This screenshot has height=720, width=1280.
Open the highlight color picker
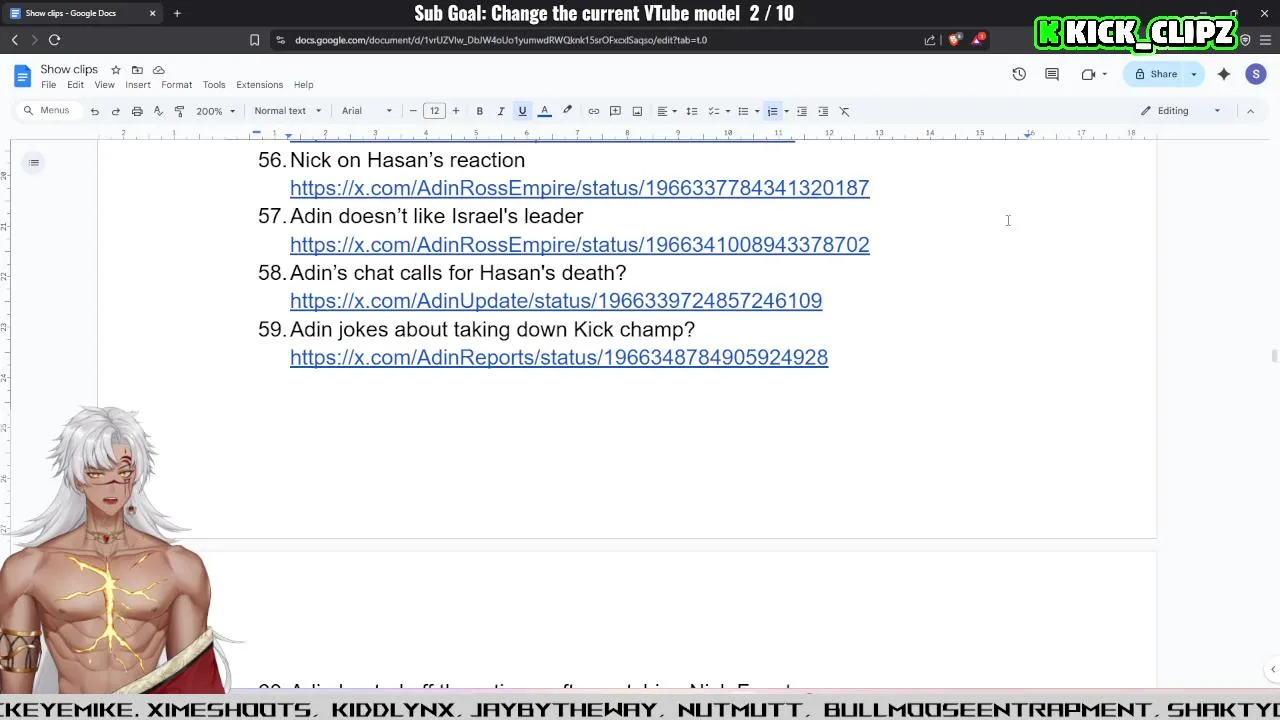[567, 111]
